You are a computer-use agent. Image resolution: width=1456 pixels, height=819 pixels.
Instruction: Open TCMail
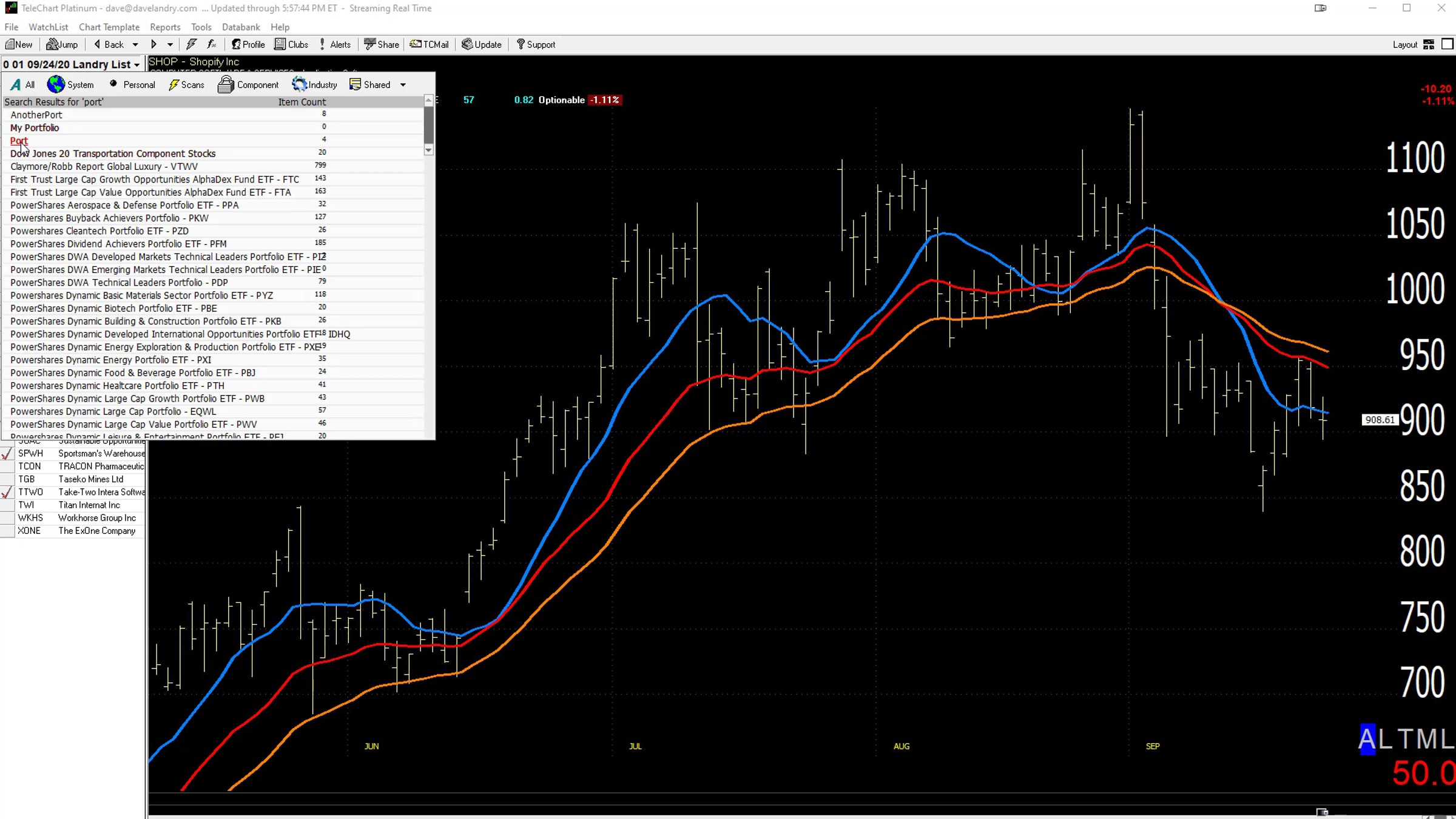429,44
